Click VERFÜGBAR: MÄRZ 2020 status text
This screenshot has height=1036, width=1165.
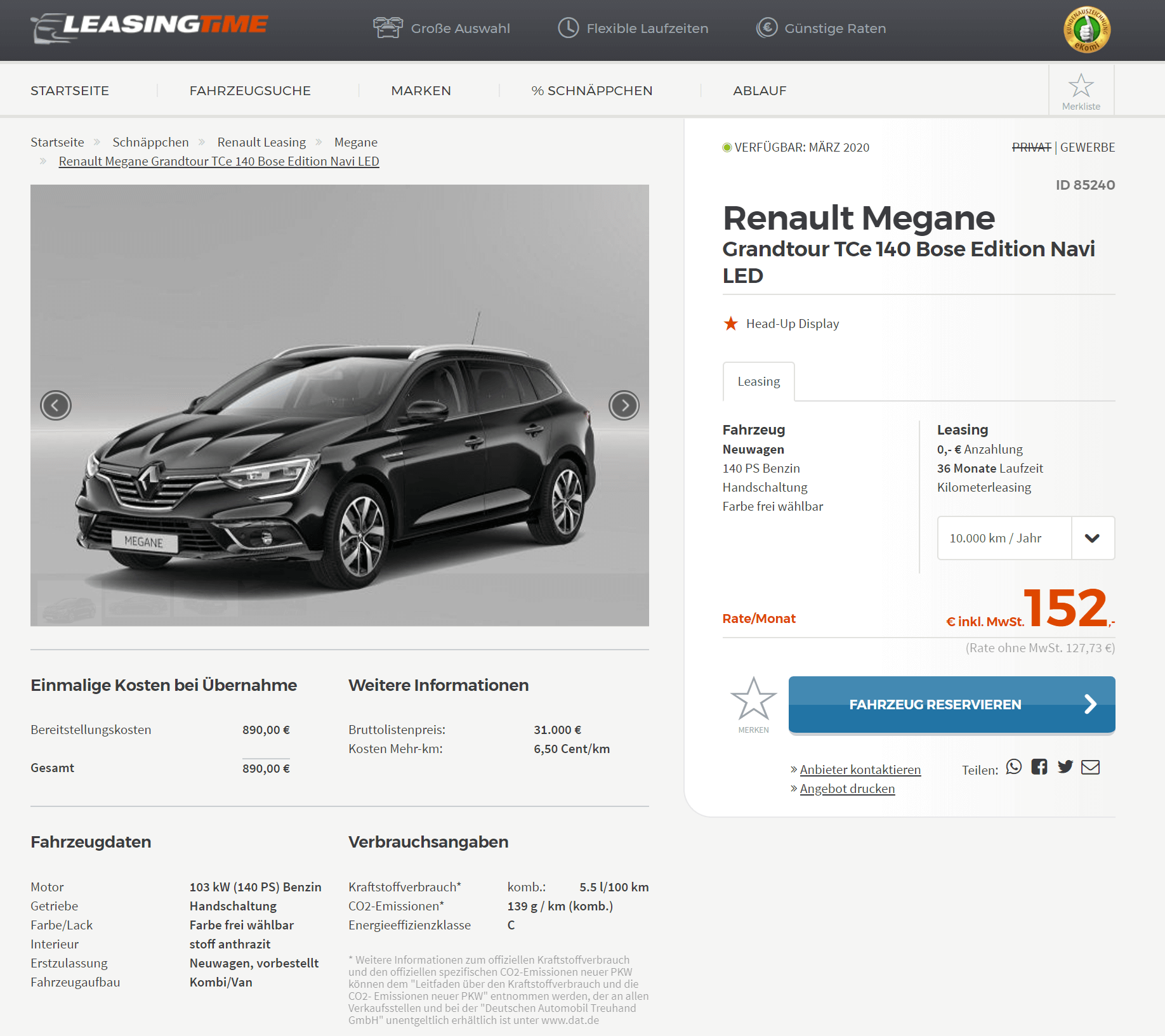point(802,147)
